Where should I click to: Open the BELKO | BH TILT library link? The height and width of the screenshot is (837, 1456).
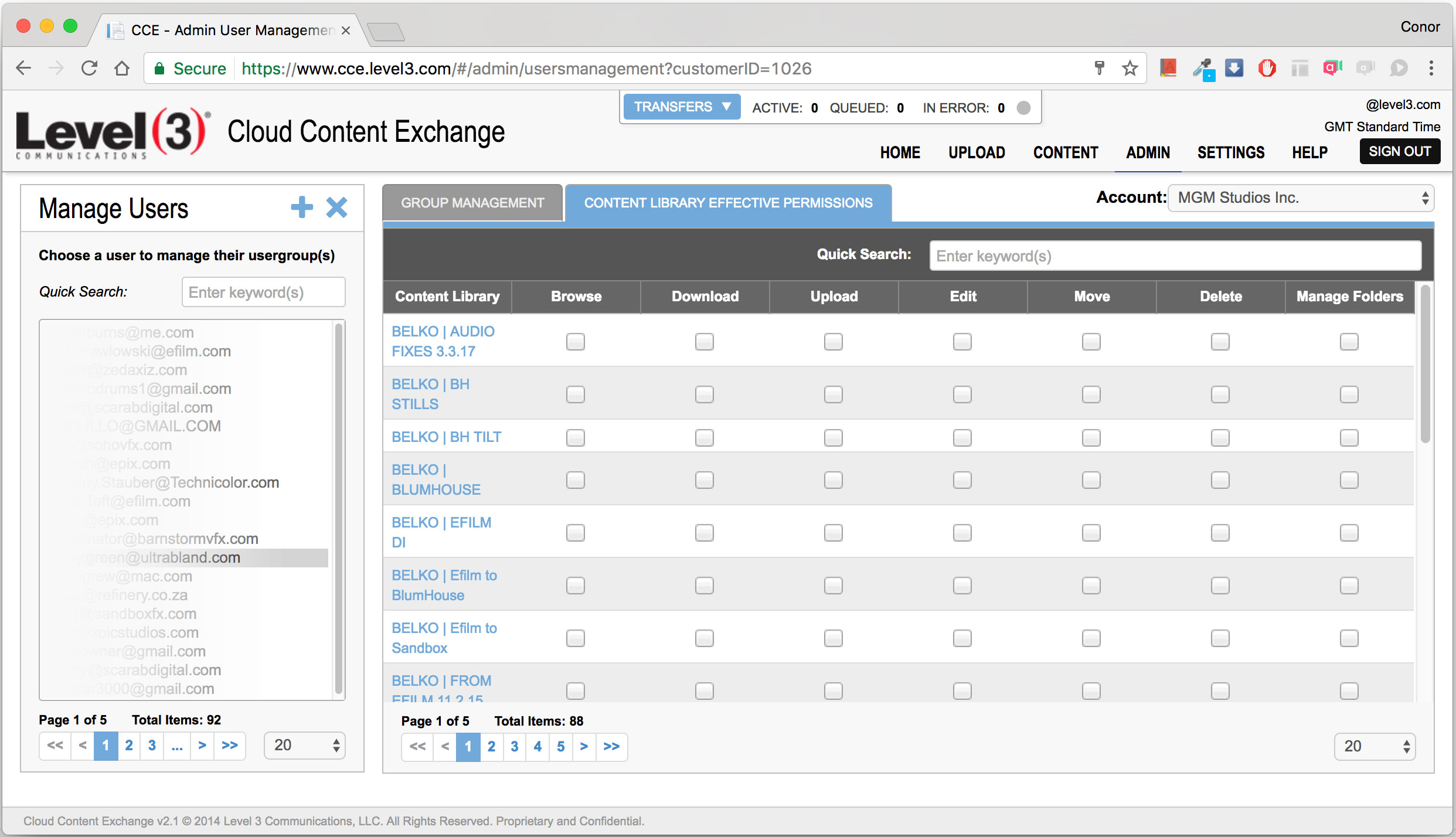click(447, 437)
